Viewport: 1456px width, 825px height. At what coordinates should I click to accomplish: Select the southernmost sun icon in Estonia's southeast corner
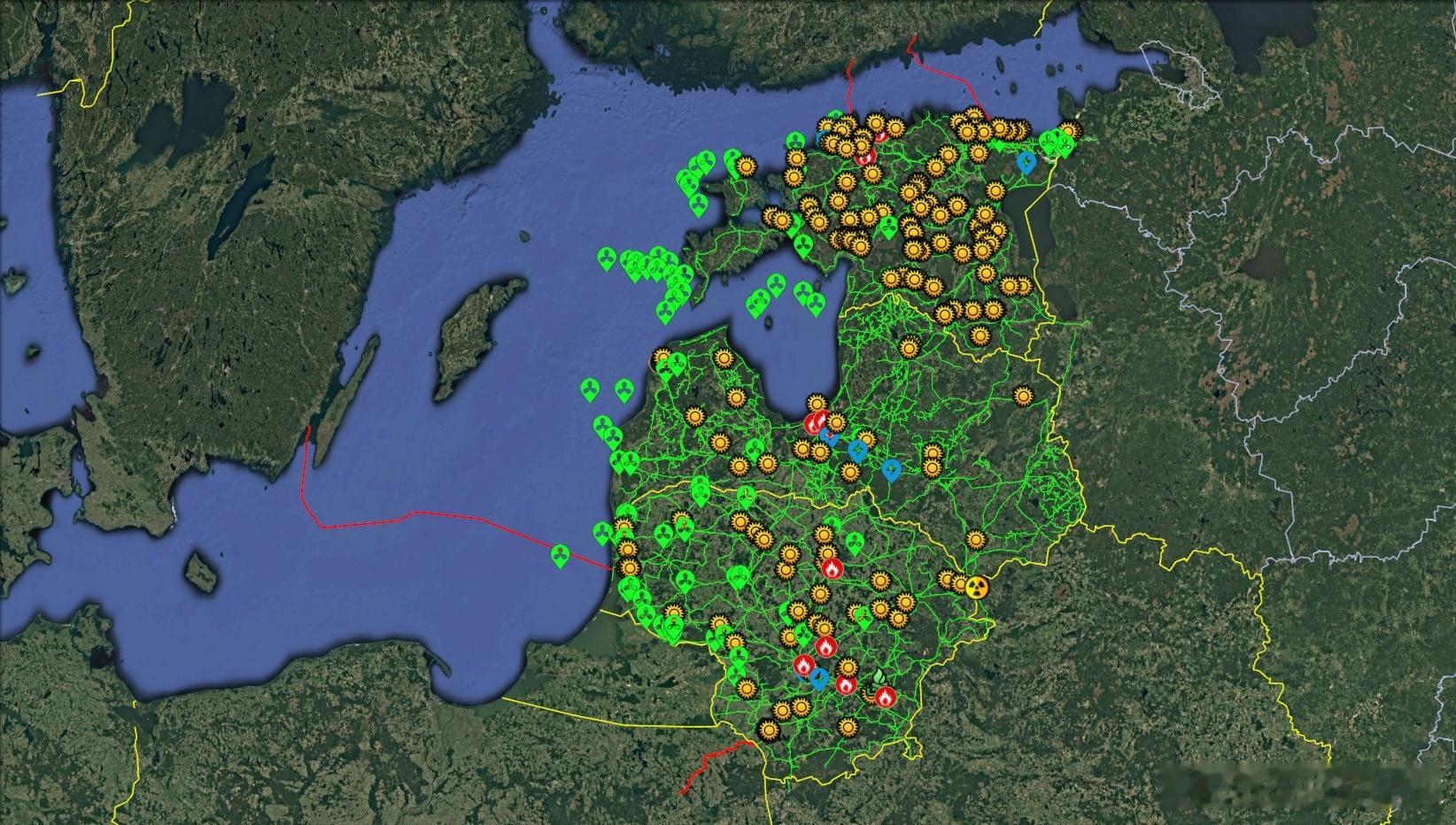[x=980, y=335]
